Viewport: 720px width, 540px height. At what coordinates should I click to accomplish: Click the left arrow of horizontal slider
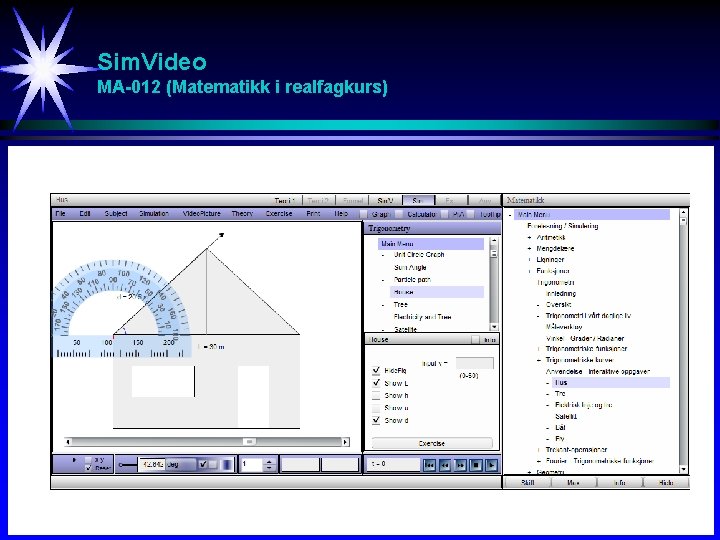point(68,442)
